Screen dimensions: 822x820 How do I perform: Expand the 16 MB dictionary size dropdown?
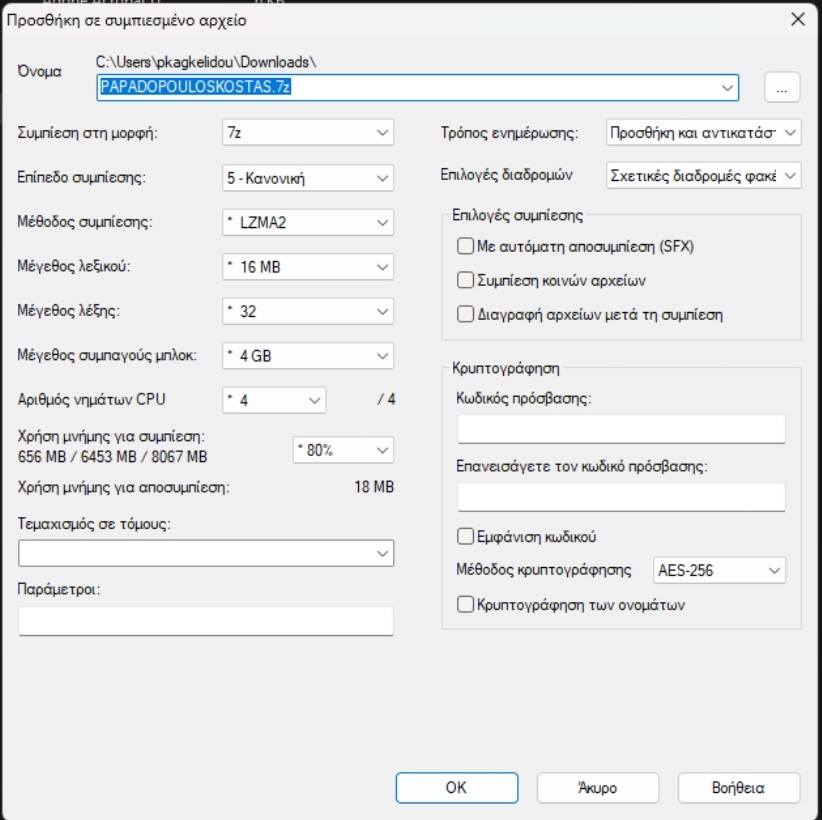point(308,267)
